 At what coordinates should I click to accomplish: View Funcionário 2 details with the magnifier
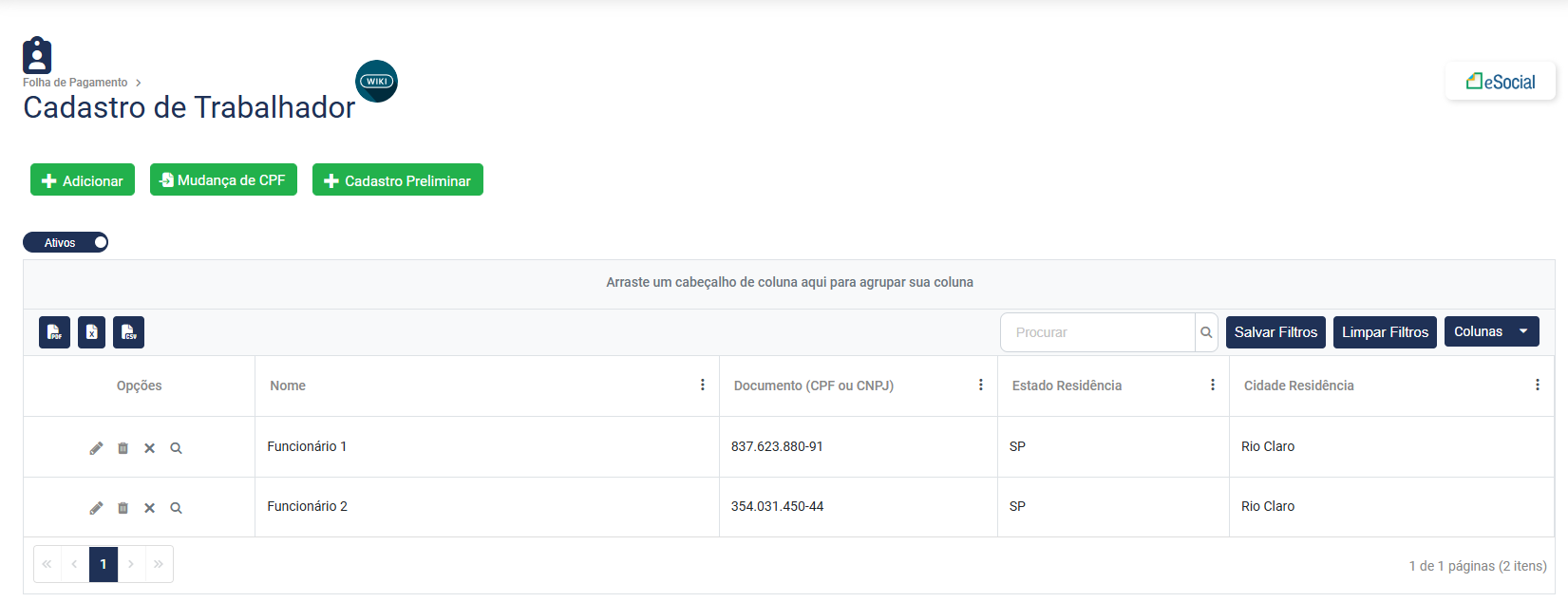[x=176, y=508]
